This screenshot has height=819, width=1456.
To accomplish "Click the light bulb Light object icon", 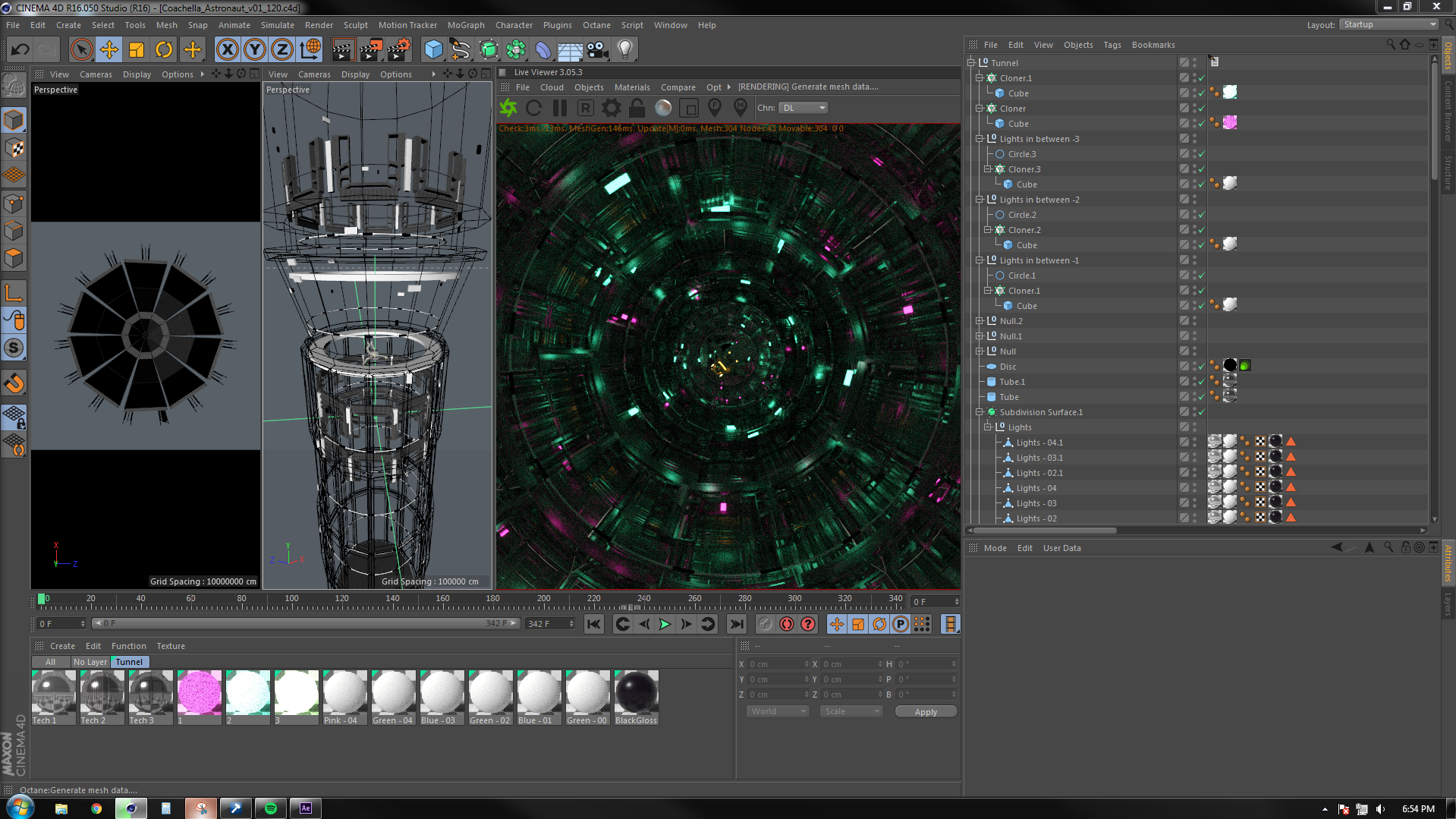I will [x=624, y=50].
